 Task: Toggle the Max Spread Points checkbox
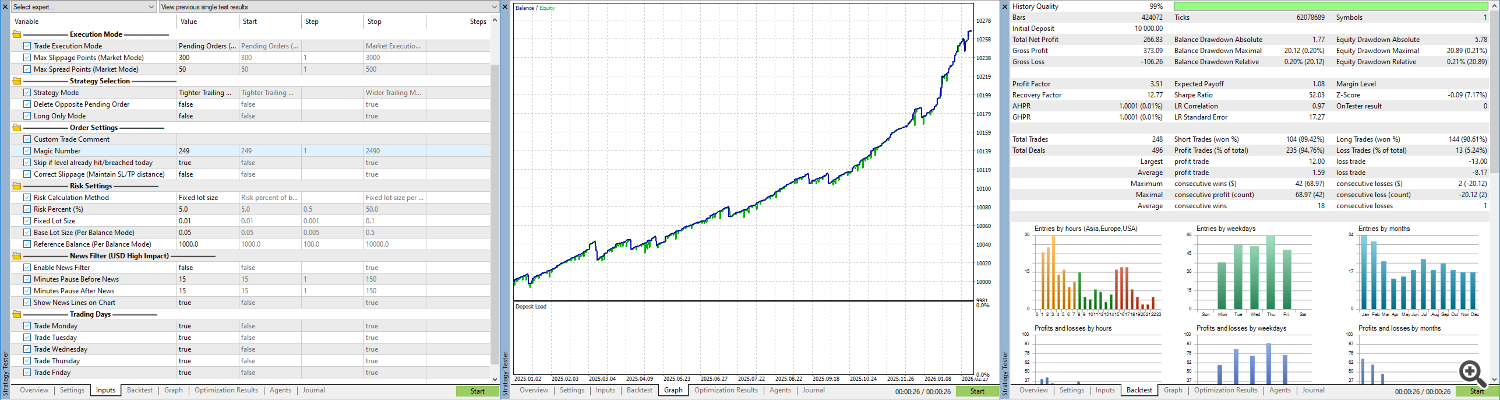[26, 69]
